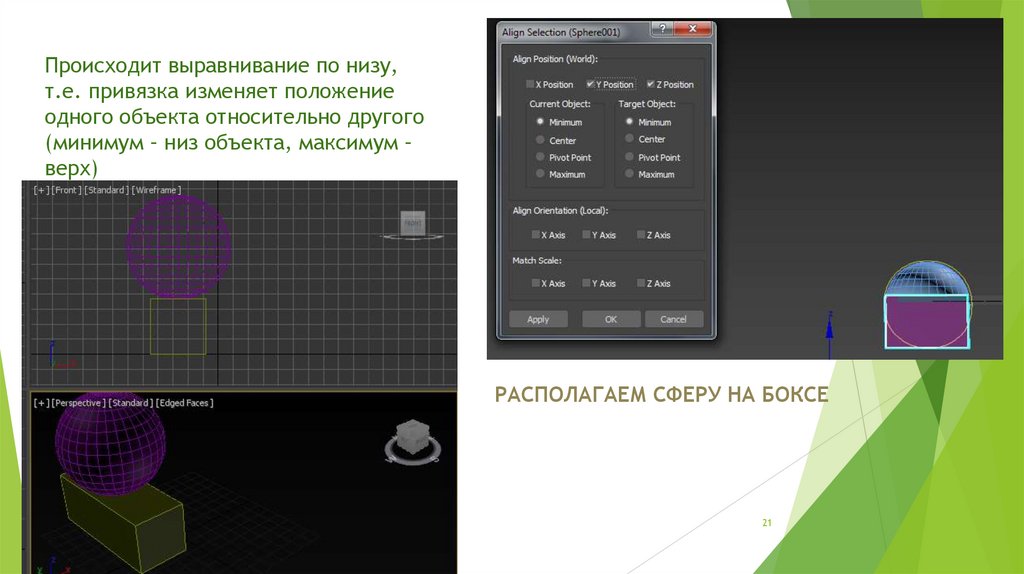Confirm alignment with OK button
The height and width of the screenshot is (574, 1024).
click(x=611, y=319)
